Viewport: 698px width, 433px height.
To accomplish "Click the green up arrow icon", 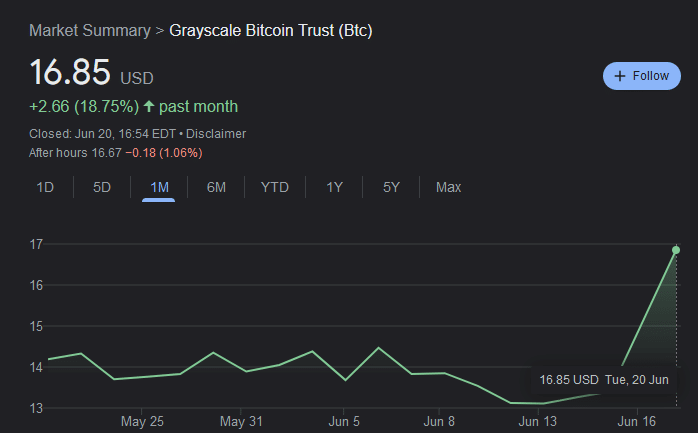I will (x=149, y=106).
